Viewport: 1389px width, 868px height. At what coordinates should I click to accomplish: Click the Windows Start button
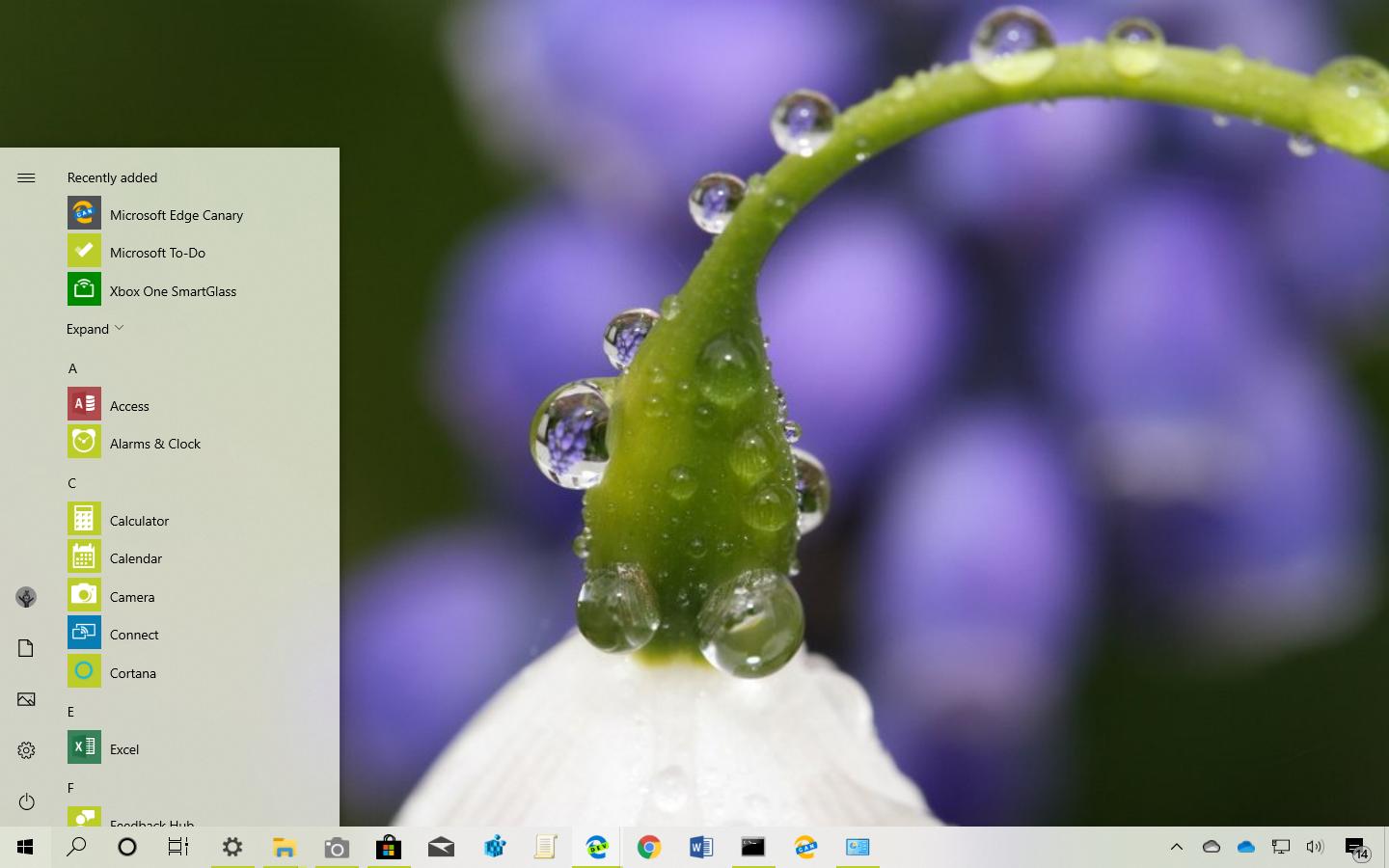click(x=25, y=847)
